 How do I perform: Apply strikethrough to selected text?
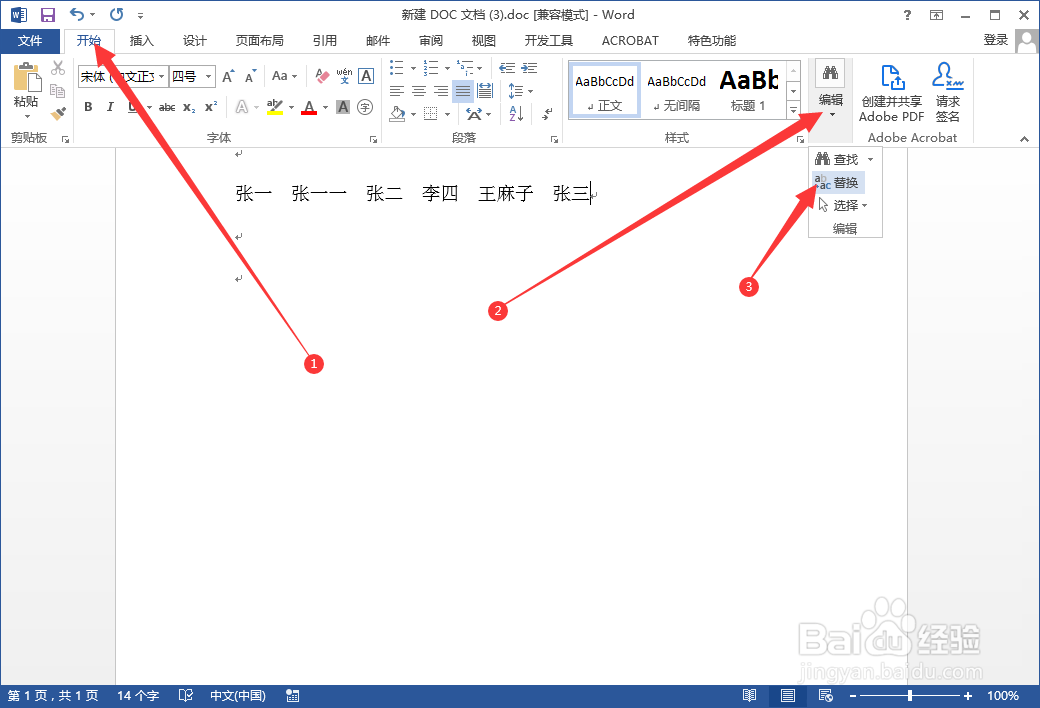167,106
